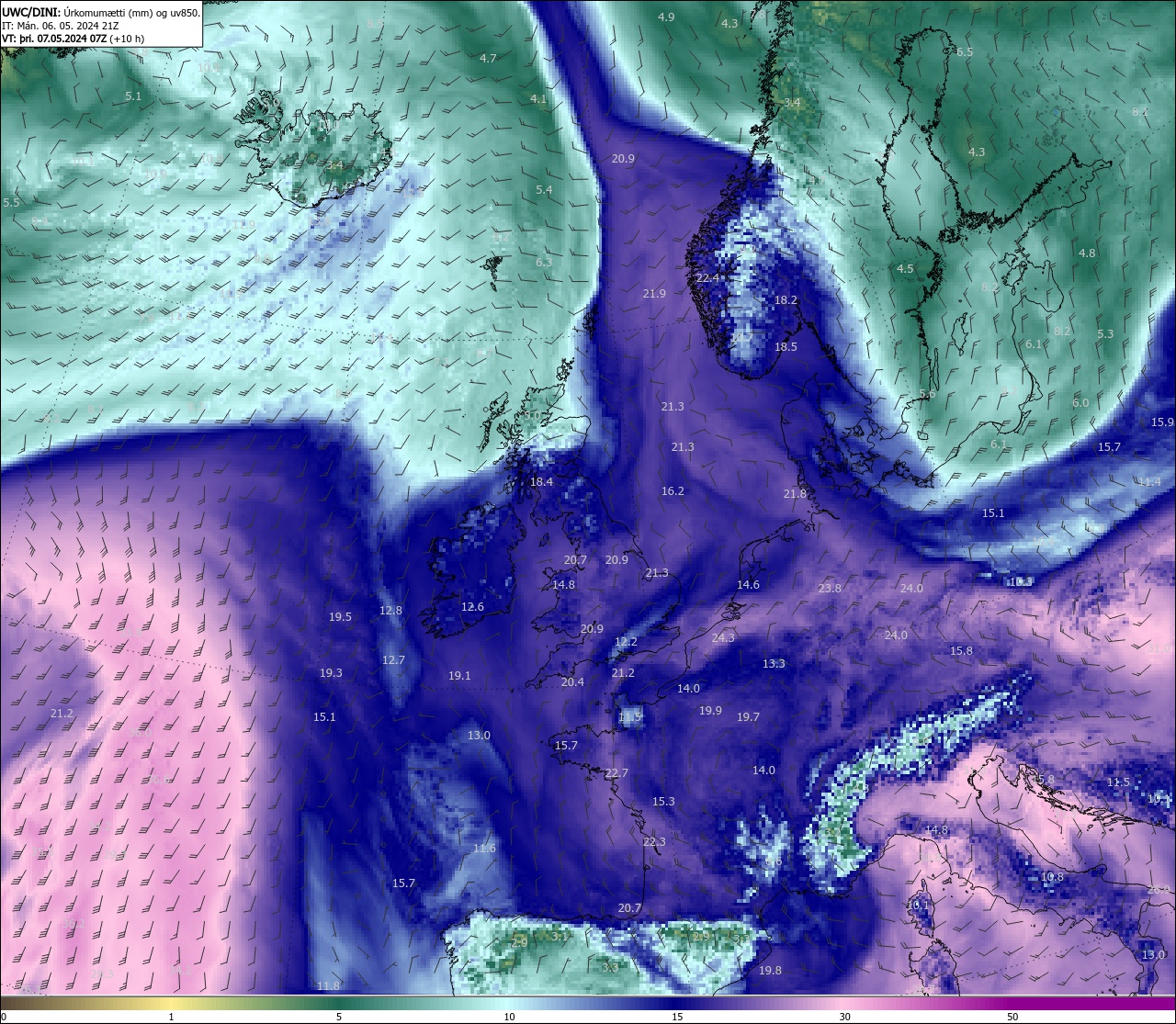
Task: Click the map value 4.8
Action: point(1087,253)
